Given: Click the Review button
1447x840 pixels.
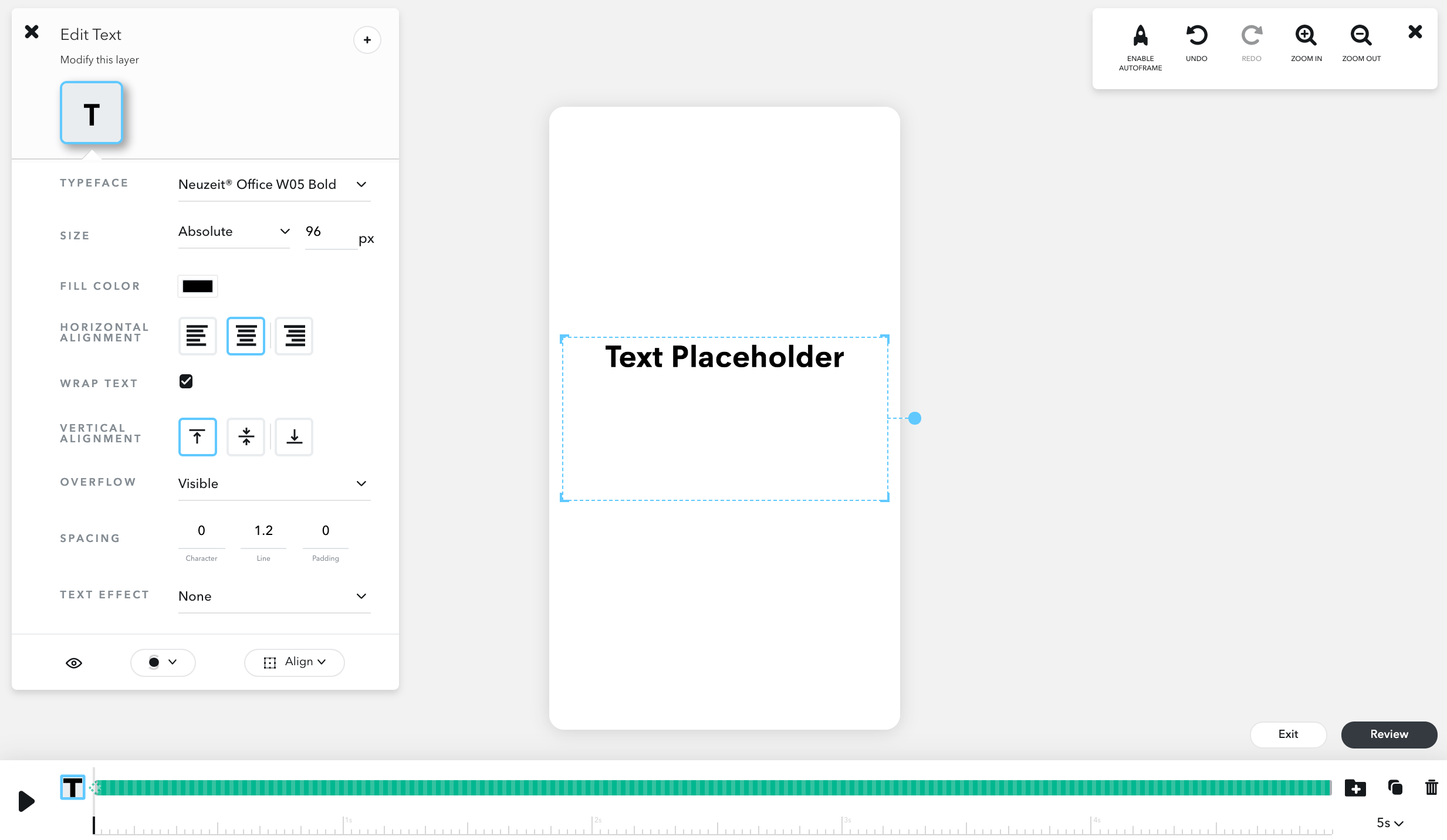Looking at the screenshot, I should click(1388, 734).
